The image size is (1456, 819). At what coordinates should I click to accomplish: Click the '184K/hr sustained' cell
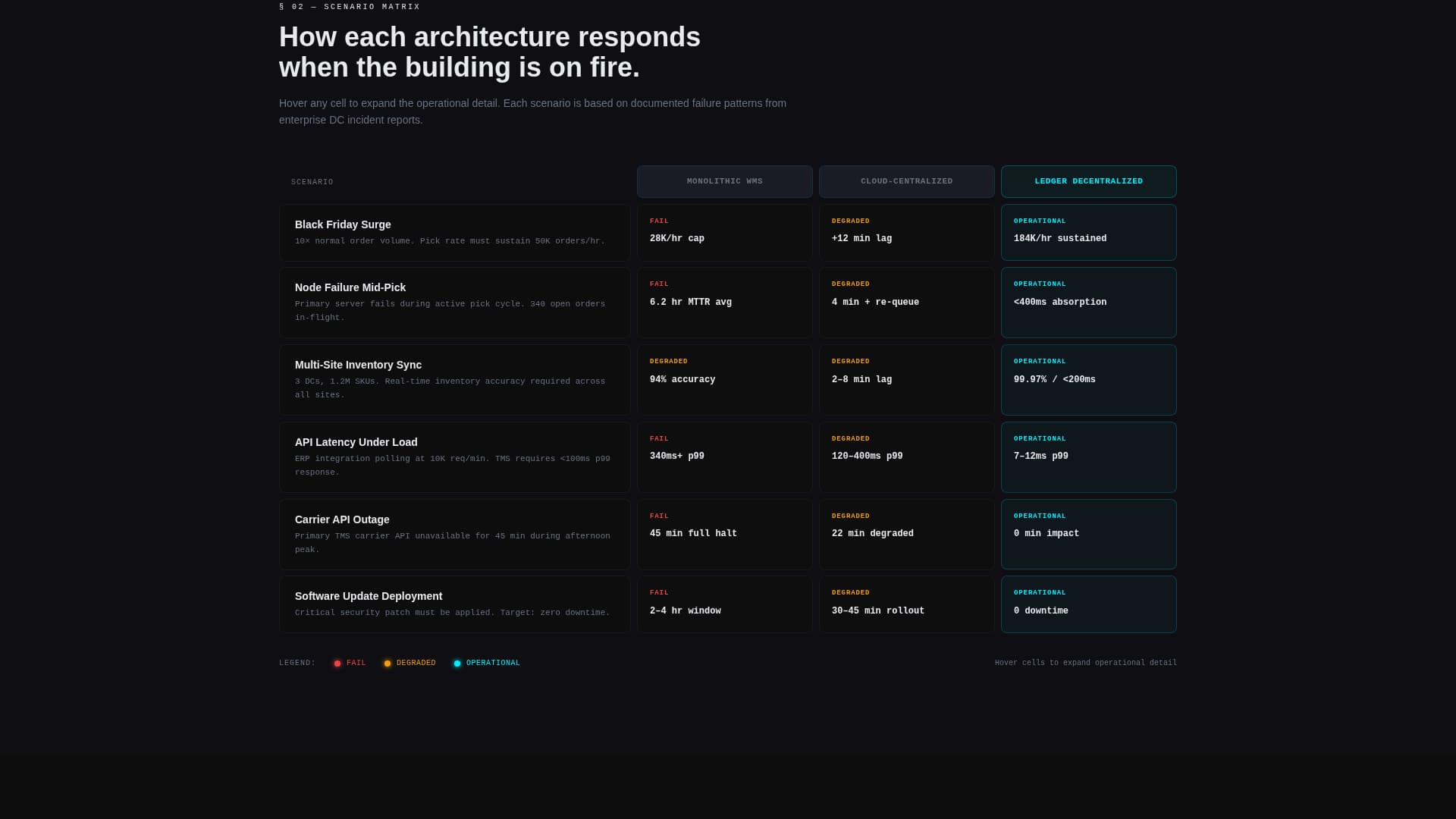click(x=1088, y=233)
